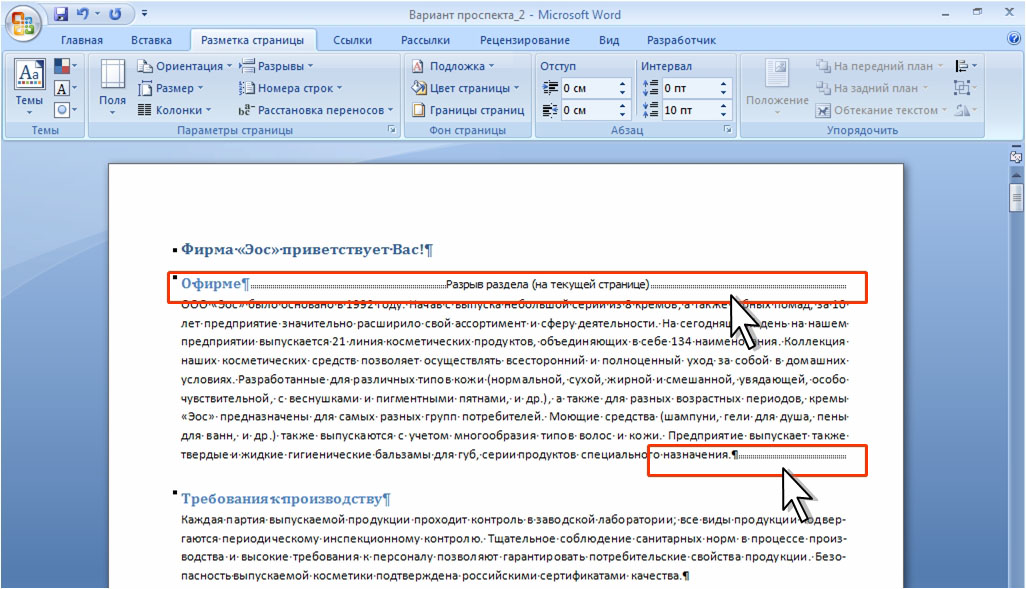The width and height of the screenshot is (1026, 589).
Task: Open theme fonts dropdown
Action: coord(65,88)
